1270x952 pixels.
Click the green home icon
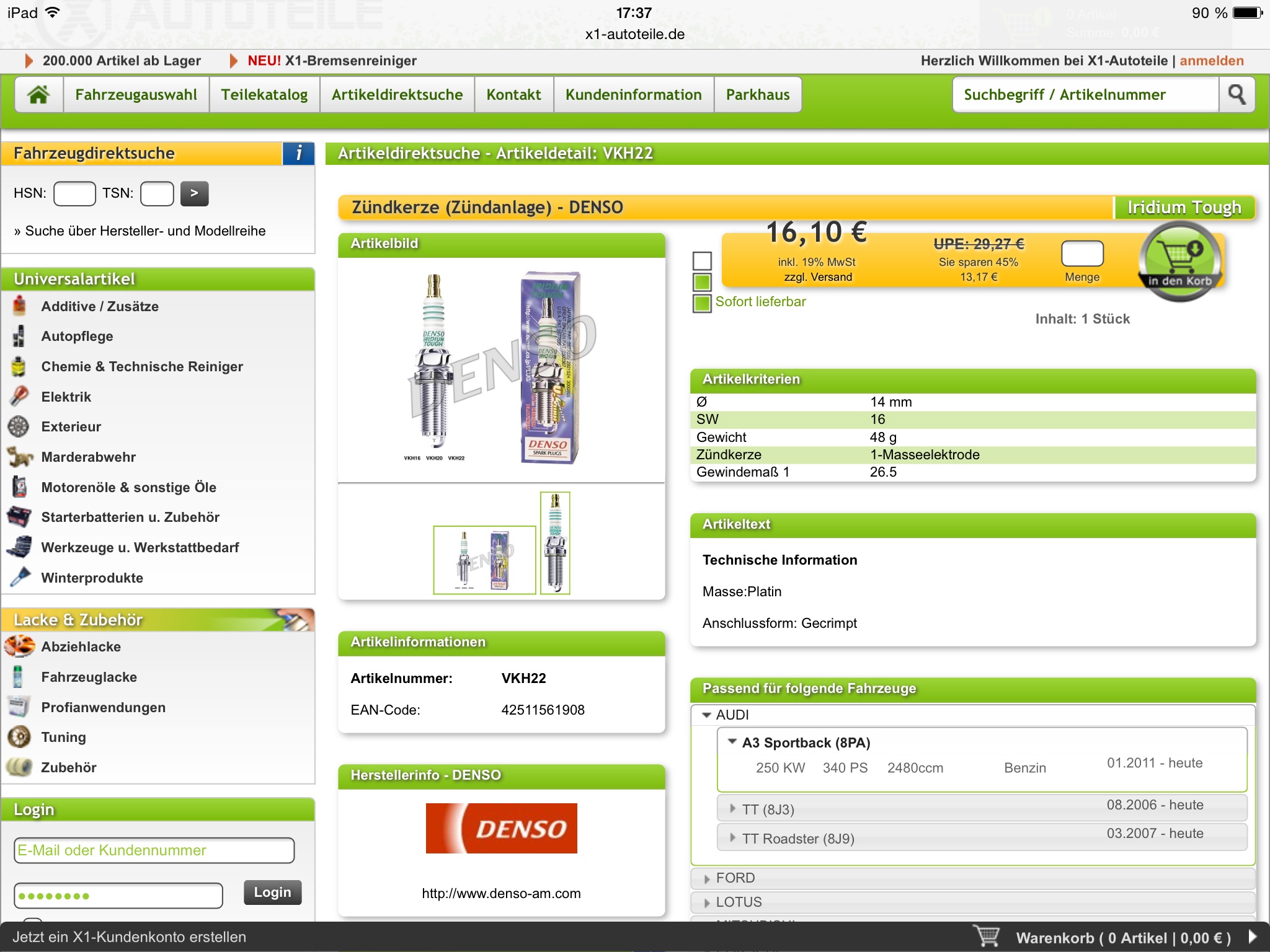[38, 95]
